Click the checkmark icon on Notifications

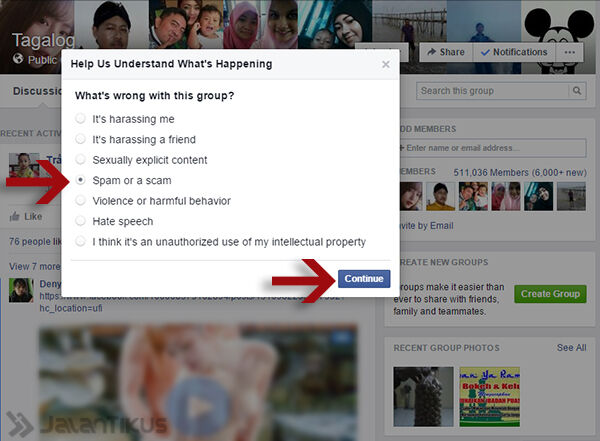[x=485, y=52]
